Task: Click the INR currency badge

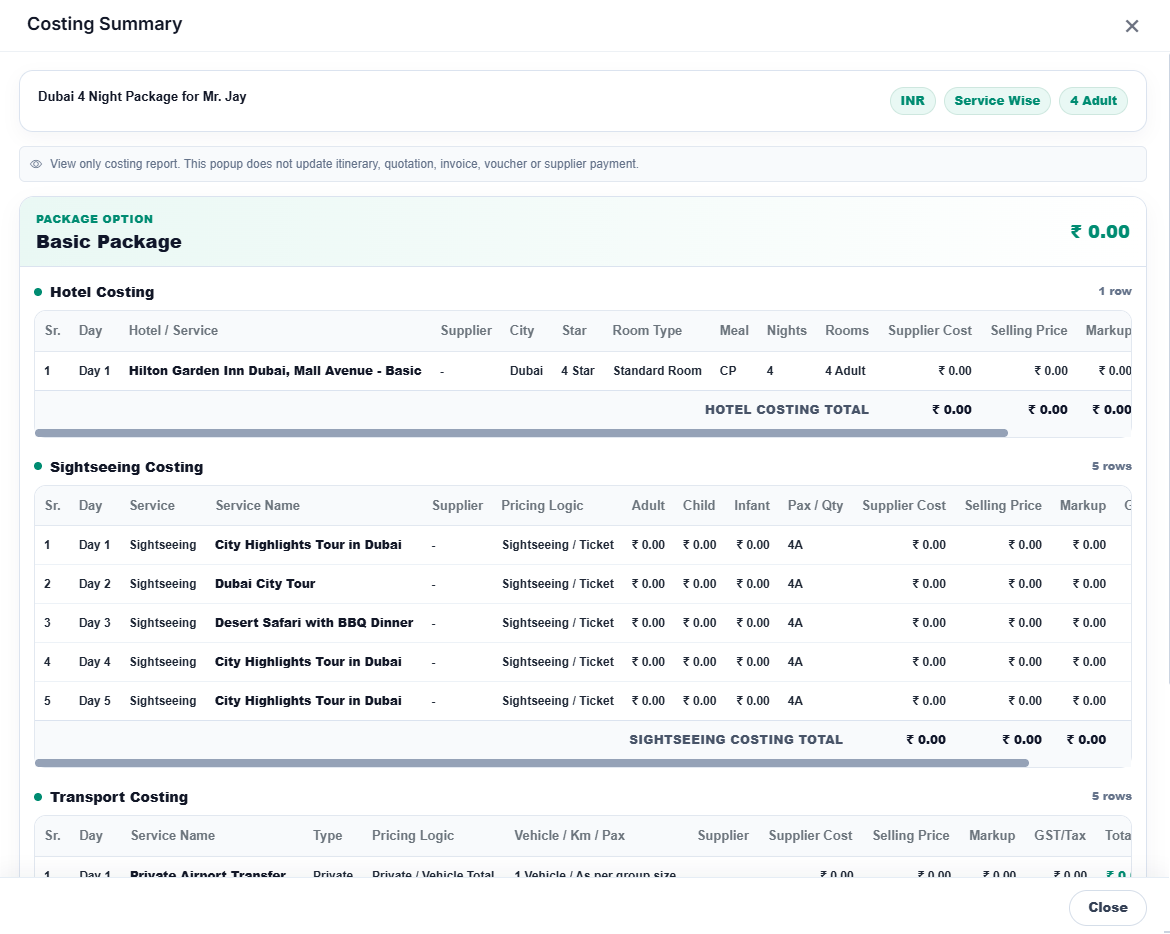Action: point(912,101)
